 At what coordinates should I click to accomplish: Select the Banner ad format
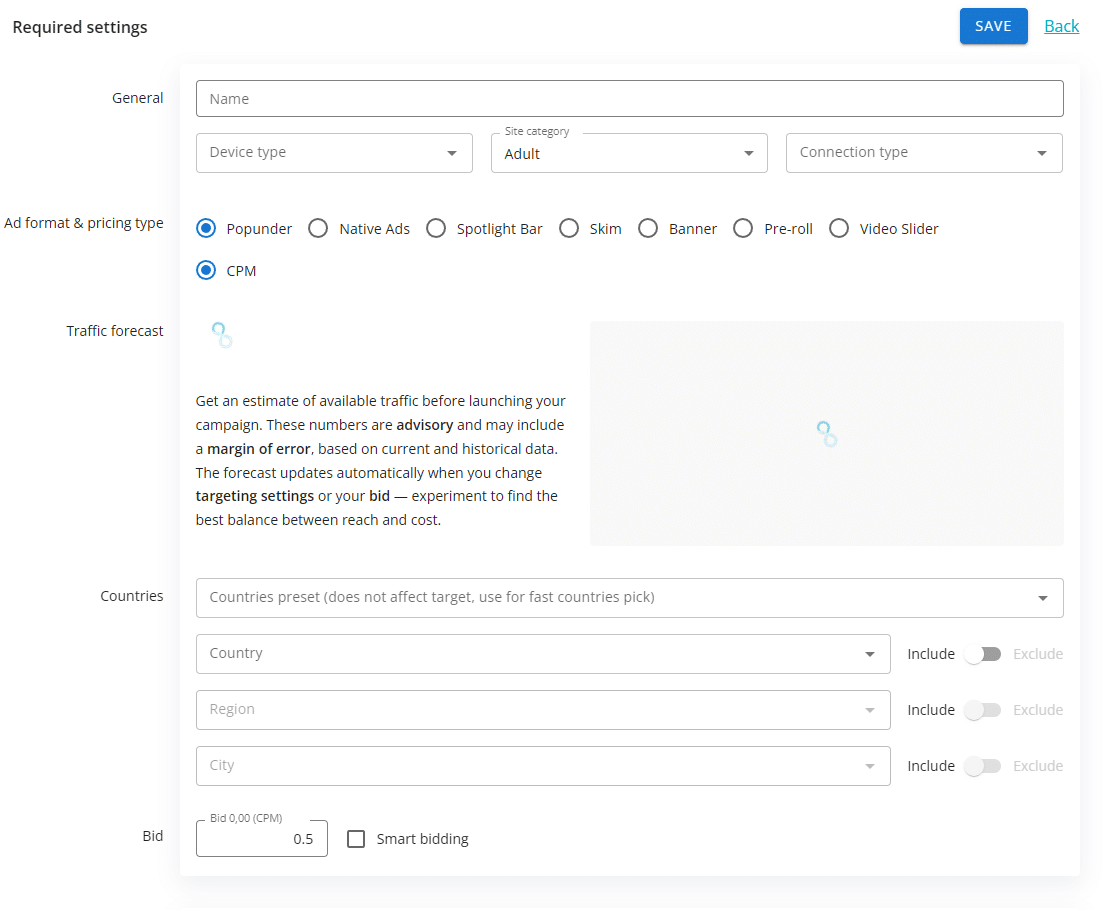[648, 229]
